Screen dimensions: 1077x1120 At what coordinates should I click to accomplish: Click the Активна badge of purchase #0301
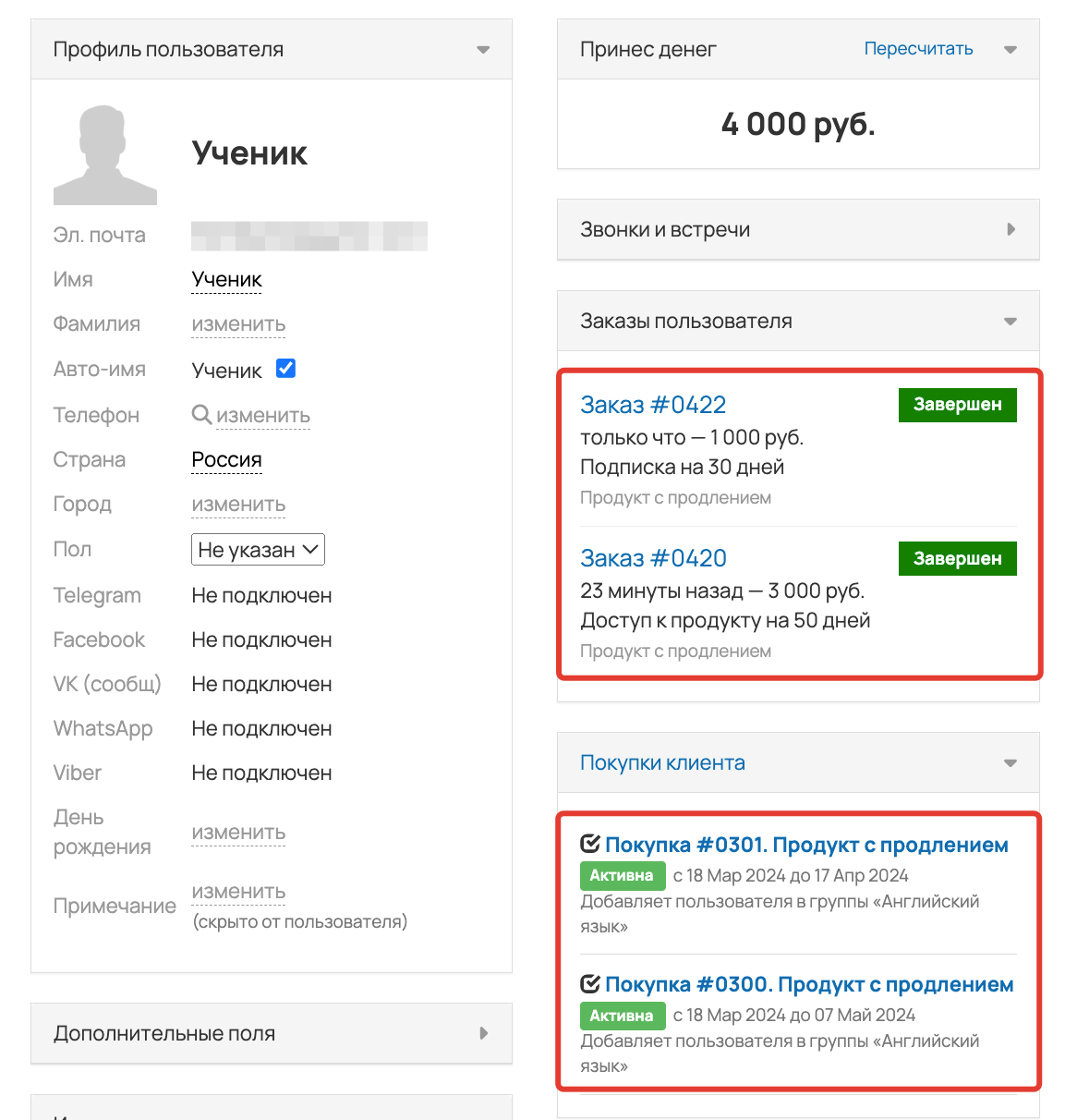[x=622, y=875]
